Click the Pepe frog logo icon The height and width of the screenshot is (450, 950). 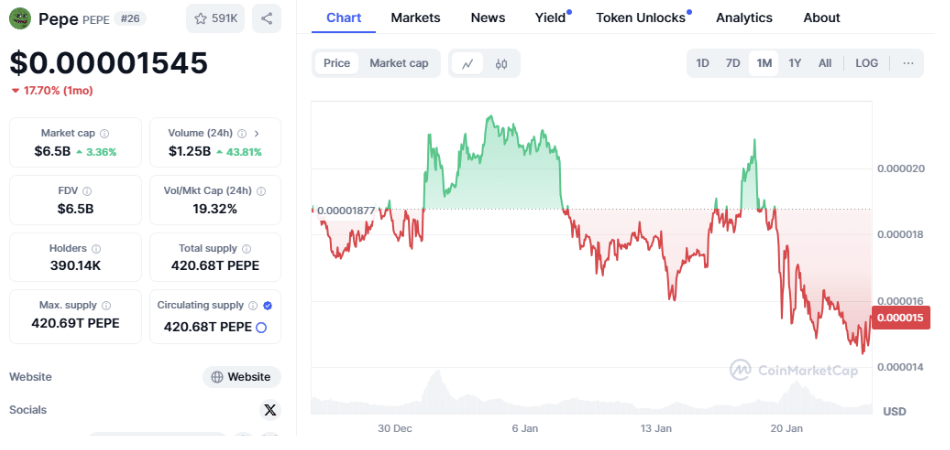pos(20,18)
